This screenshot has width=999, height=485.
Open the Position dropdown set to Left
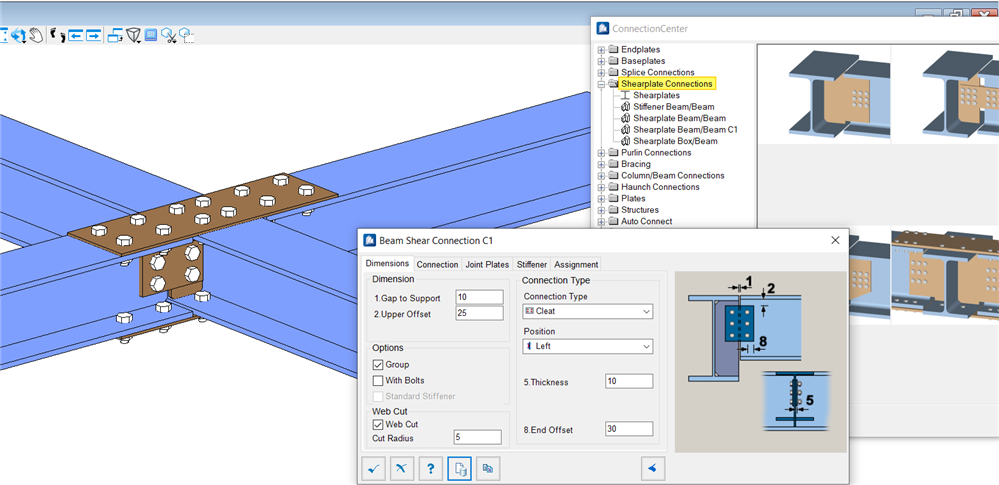click(587, 347)
